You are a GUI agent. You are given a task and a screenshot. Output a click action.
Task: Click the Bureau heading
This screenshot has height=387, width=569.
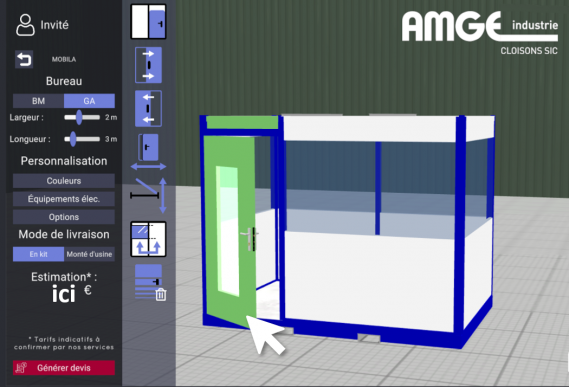[64, 81]
